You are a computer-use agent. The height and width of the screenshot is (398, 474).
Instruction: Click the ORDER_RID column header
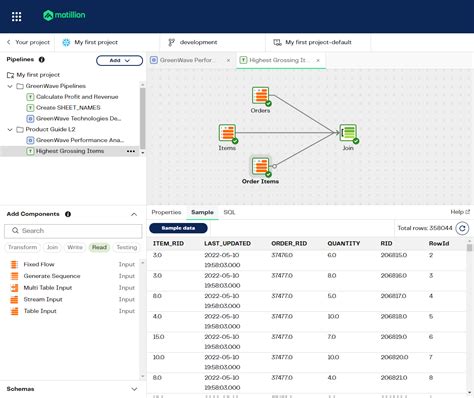coord(289,244)
